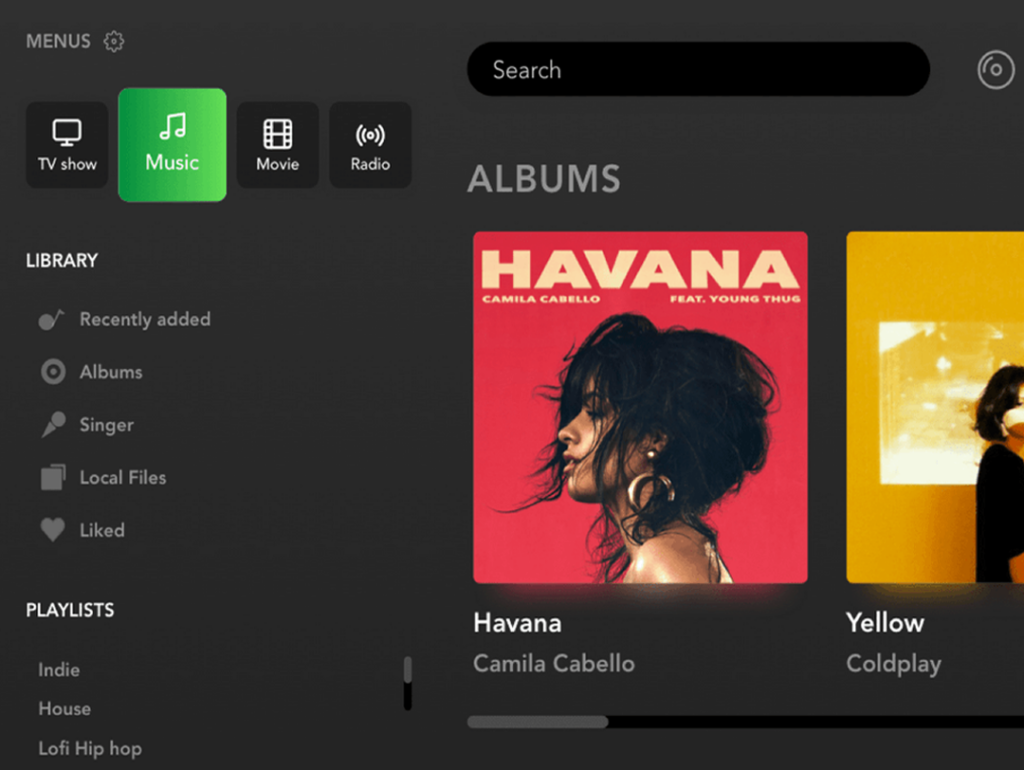Open the Lofi Hip hop playlist

point(90,748)
